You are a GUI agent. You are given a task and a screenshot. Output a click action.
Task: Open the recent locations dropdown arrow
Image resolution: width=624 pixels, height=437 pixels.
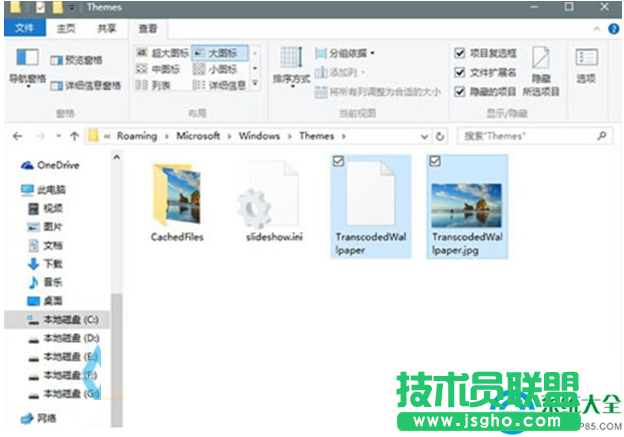[58, 137]
